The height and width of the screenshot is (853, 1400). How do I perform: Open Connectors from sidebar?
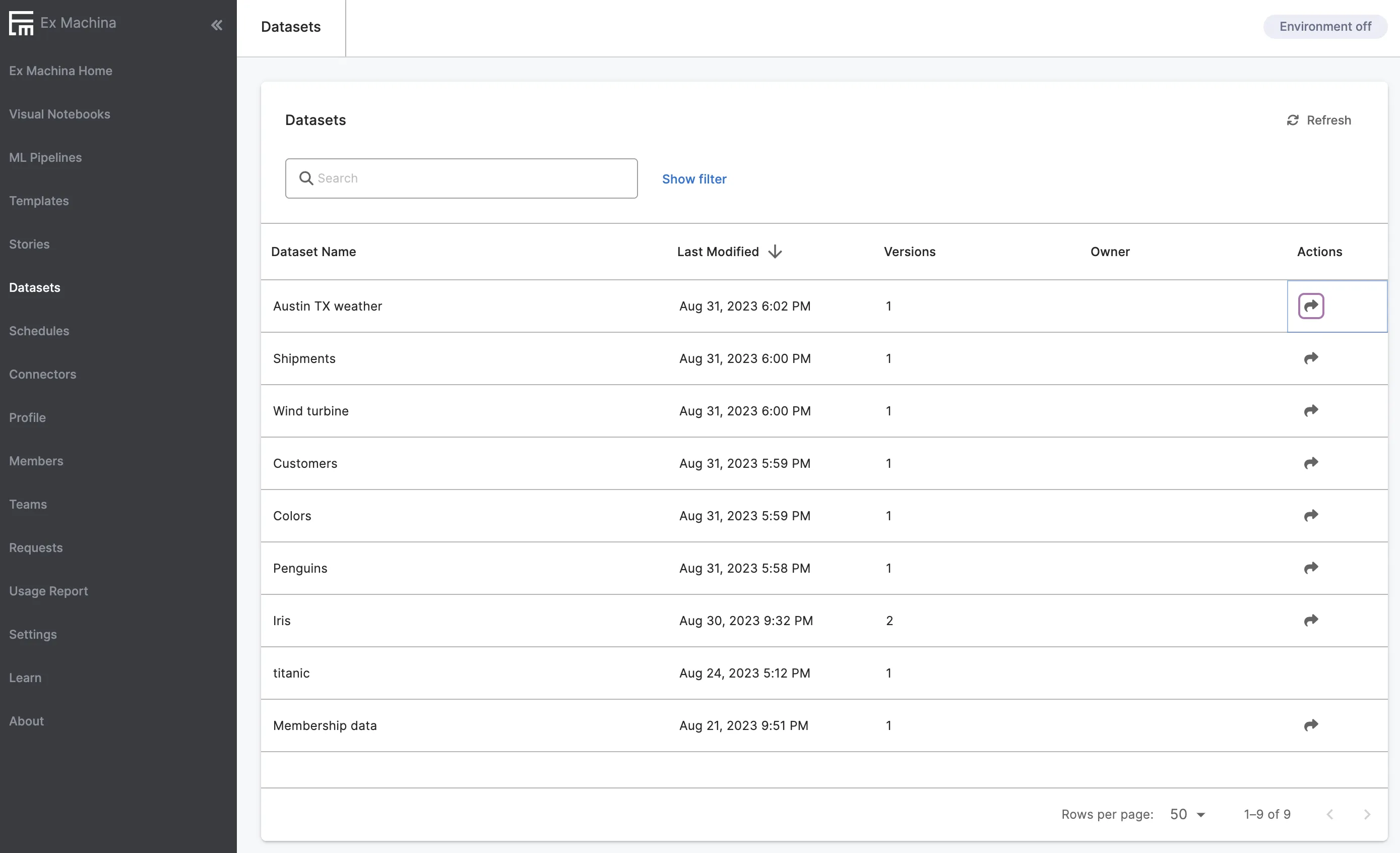[43, 374]
